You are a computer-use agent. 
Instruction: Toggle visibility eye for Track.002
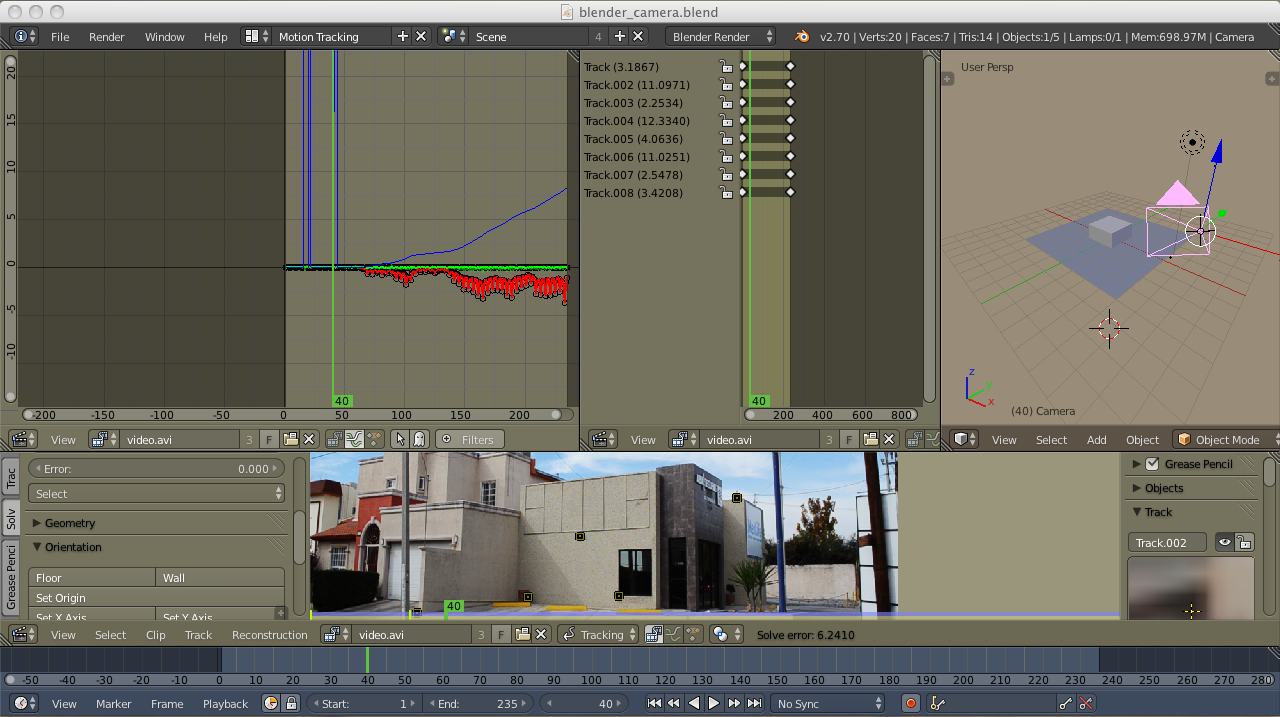tap(1223, 542)
